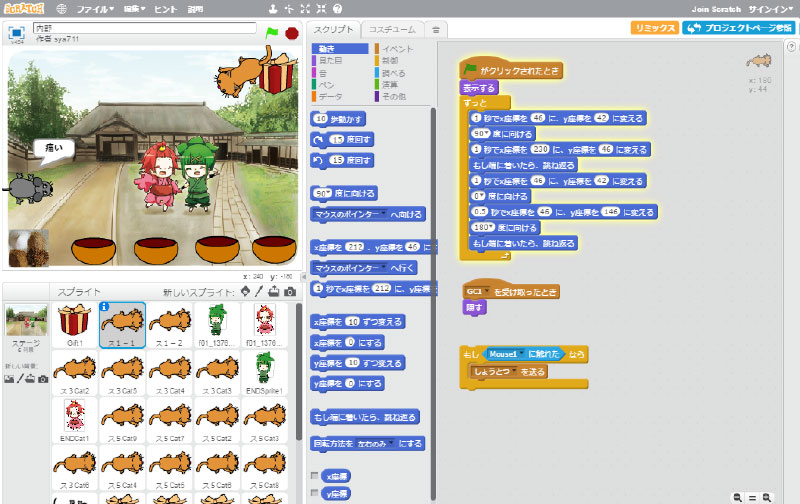Select the ENDCat1 sprite thumbnail
The width and height of the screenshot is (800, 504).
coord(74,420)
